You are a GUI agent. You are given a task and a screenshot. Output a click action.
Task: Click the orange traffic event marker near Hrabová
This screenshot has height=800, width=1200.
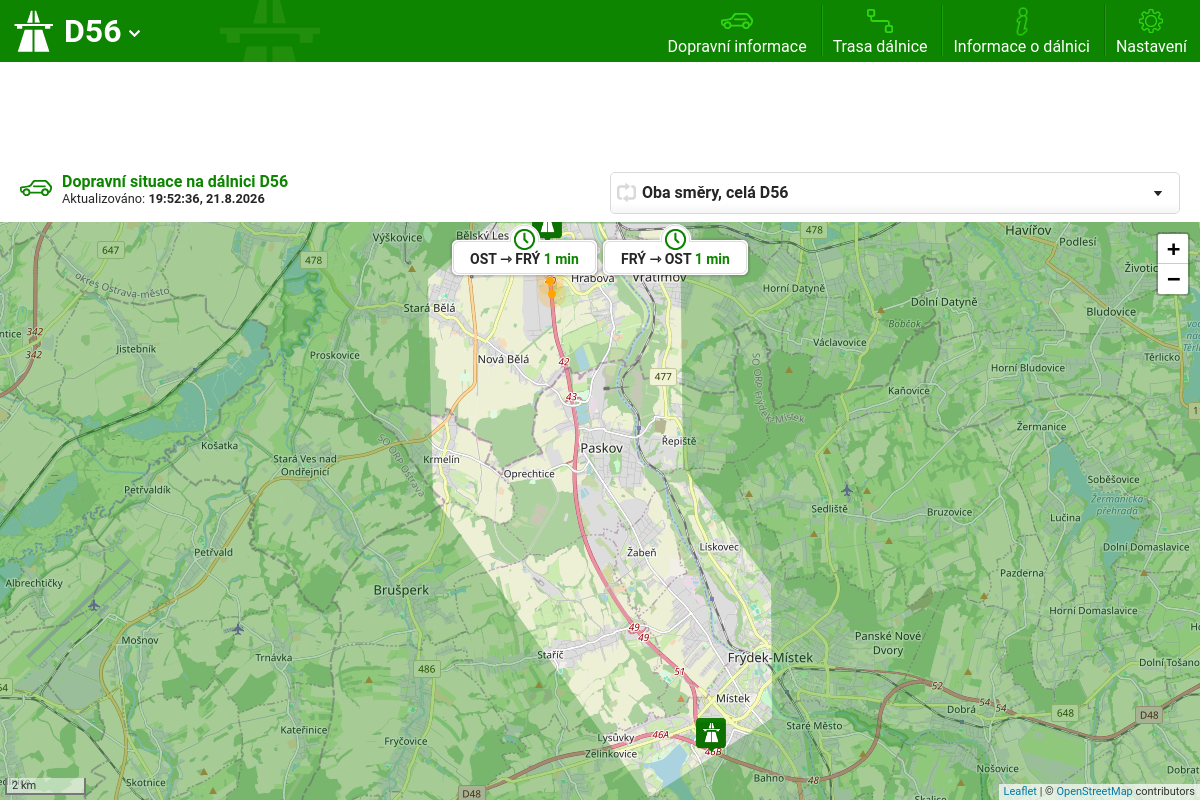pyautogui.click(x=551, y=289)
